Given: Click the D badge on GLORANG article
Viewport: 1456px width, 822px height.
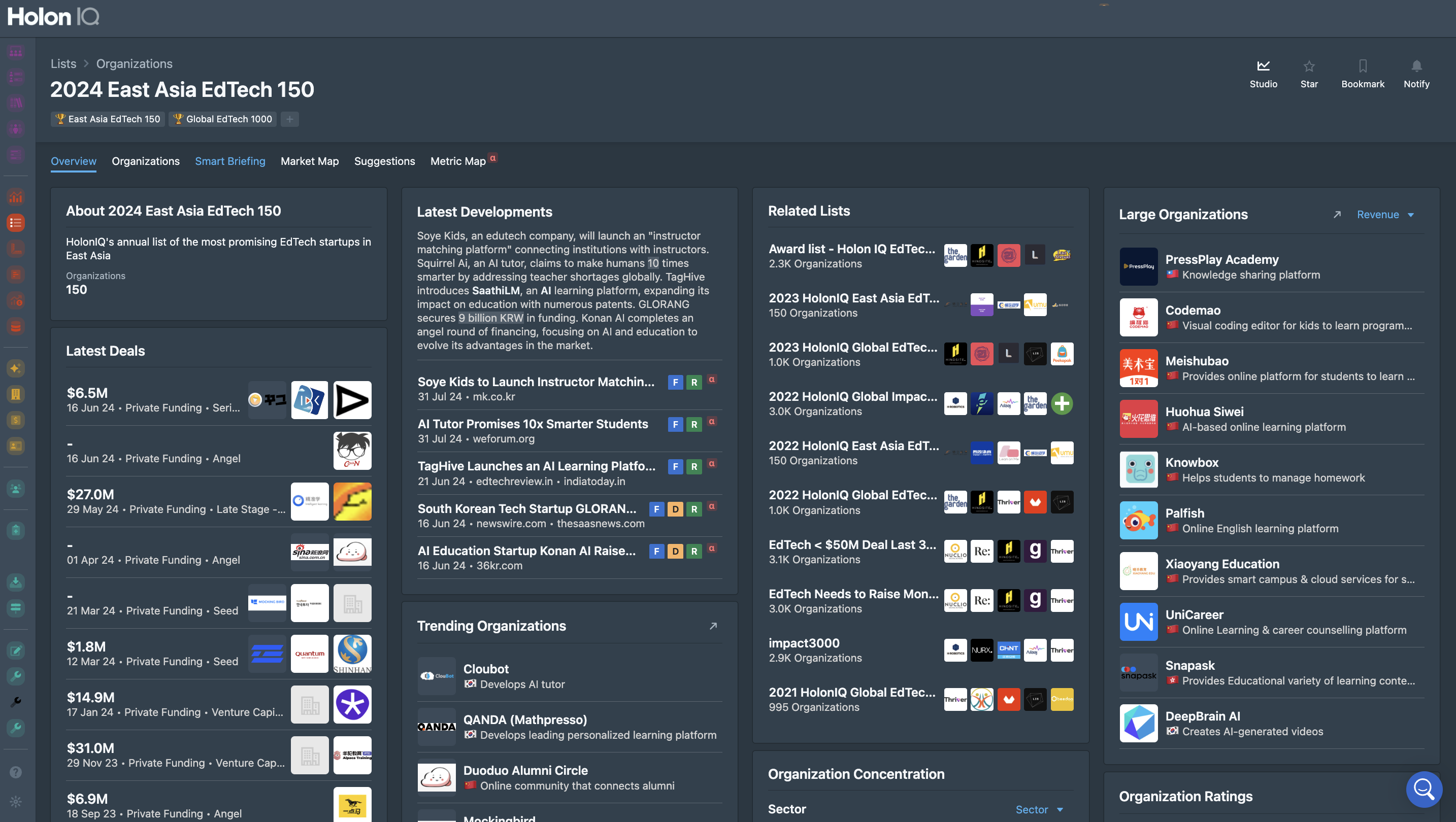Looking at the screenshot, I should point(675,509).
